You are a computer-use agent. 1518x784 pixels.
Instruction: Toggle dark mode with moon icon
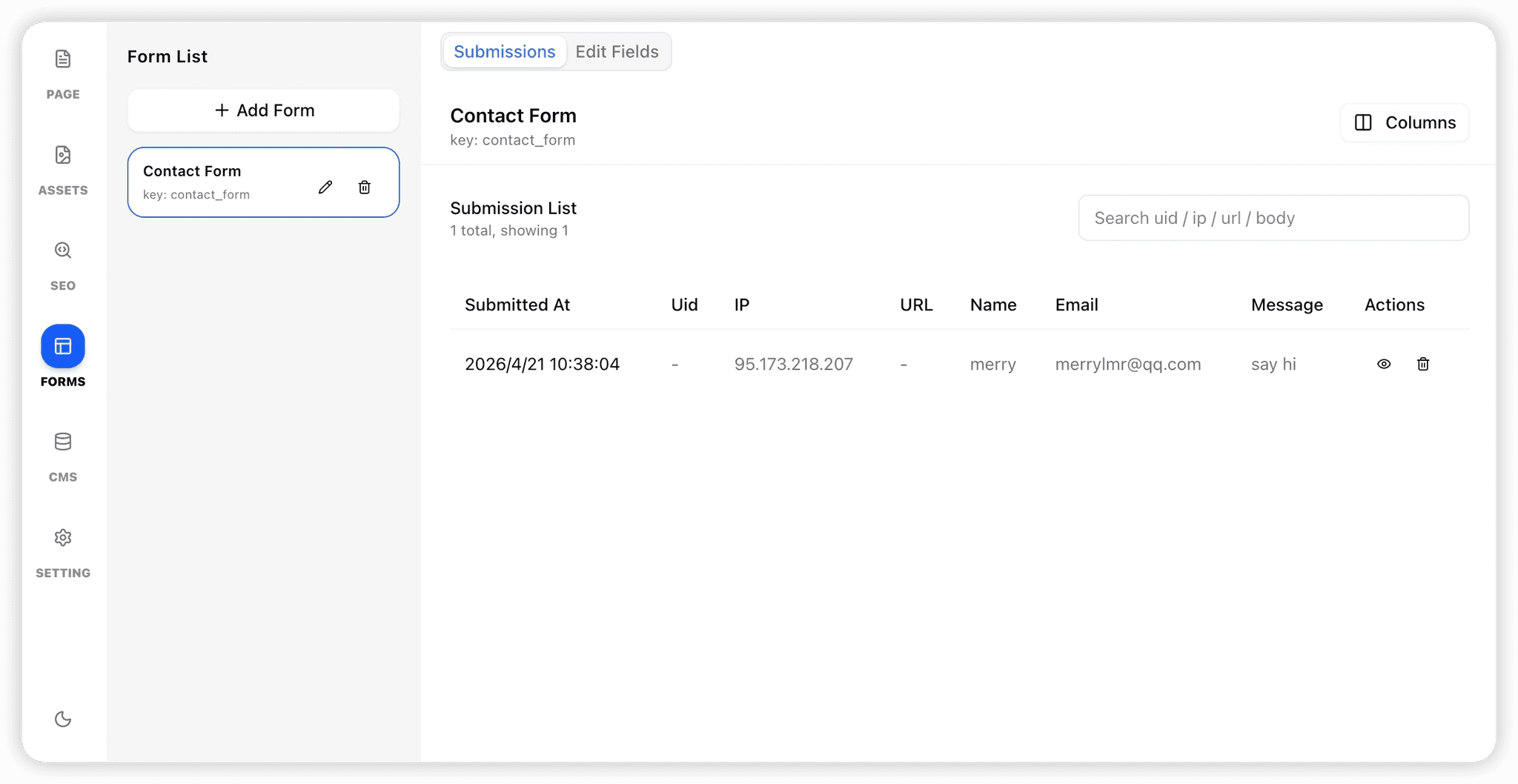click(x=63, y=719)
